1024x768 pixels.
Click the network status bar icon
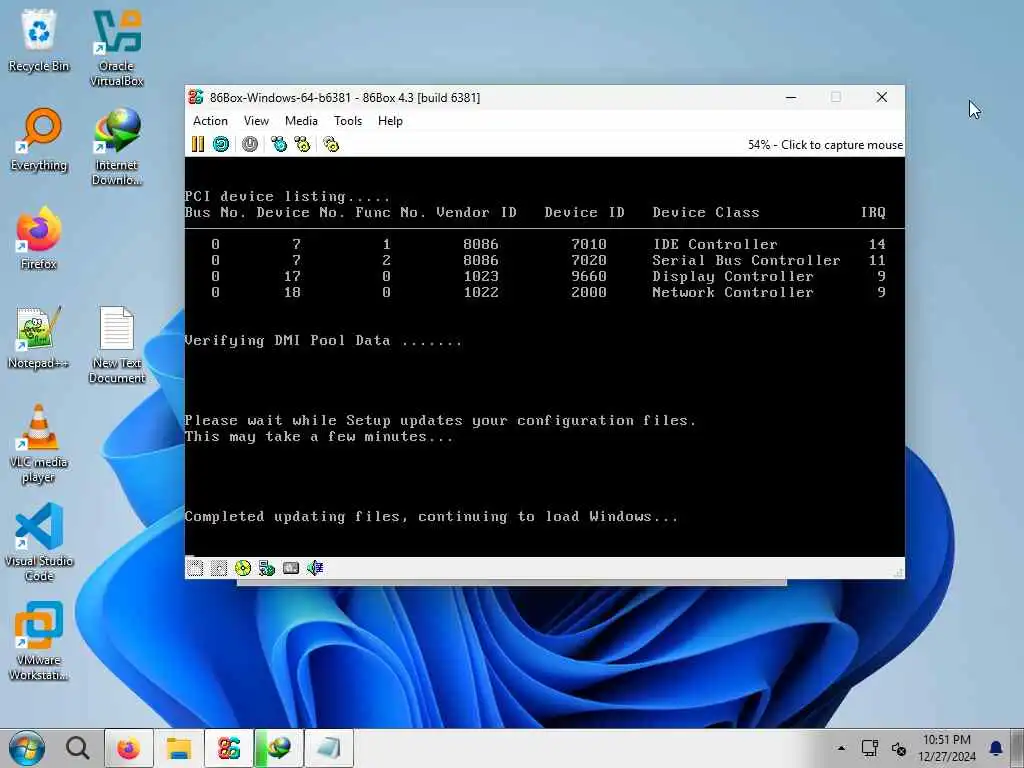point(266,568)
